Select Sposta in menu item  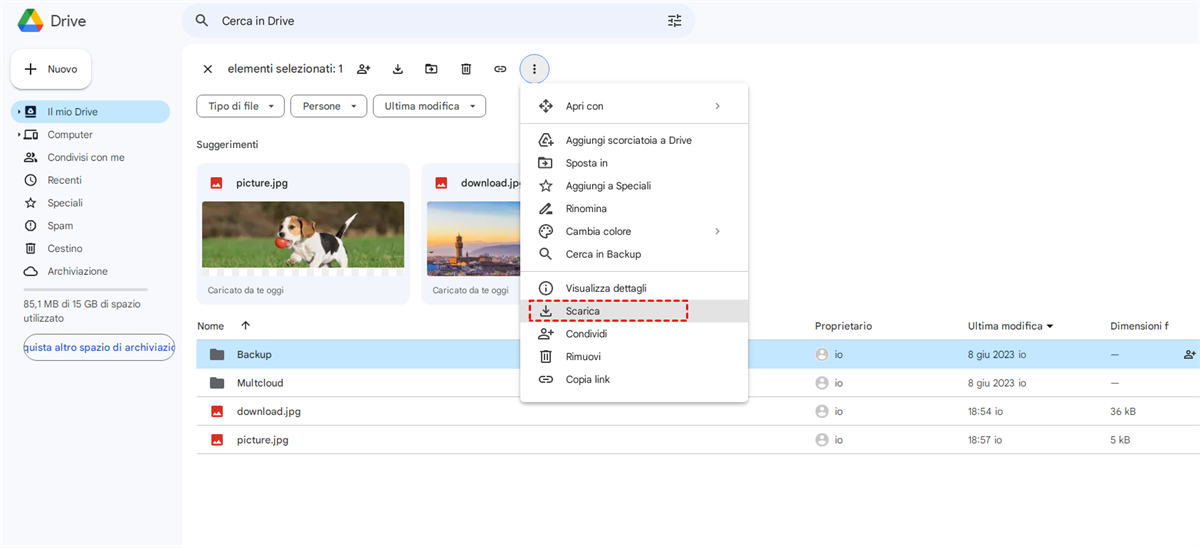pos(634,163)
